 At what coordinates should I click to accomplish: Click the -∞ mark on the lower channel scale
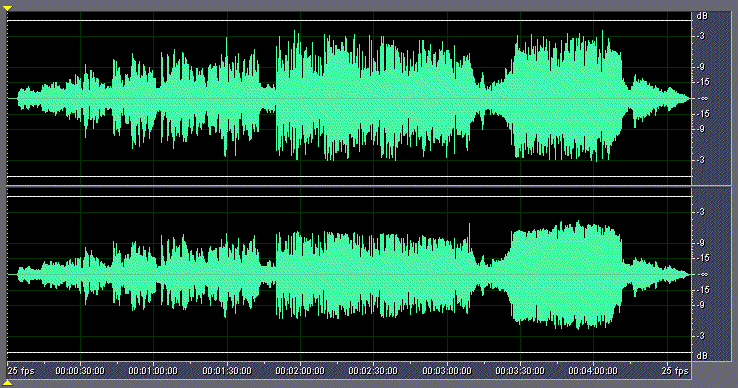coord(703,275)
